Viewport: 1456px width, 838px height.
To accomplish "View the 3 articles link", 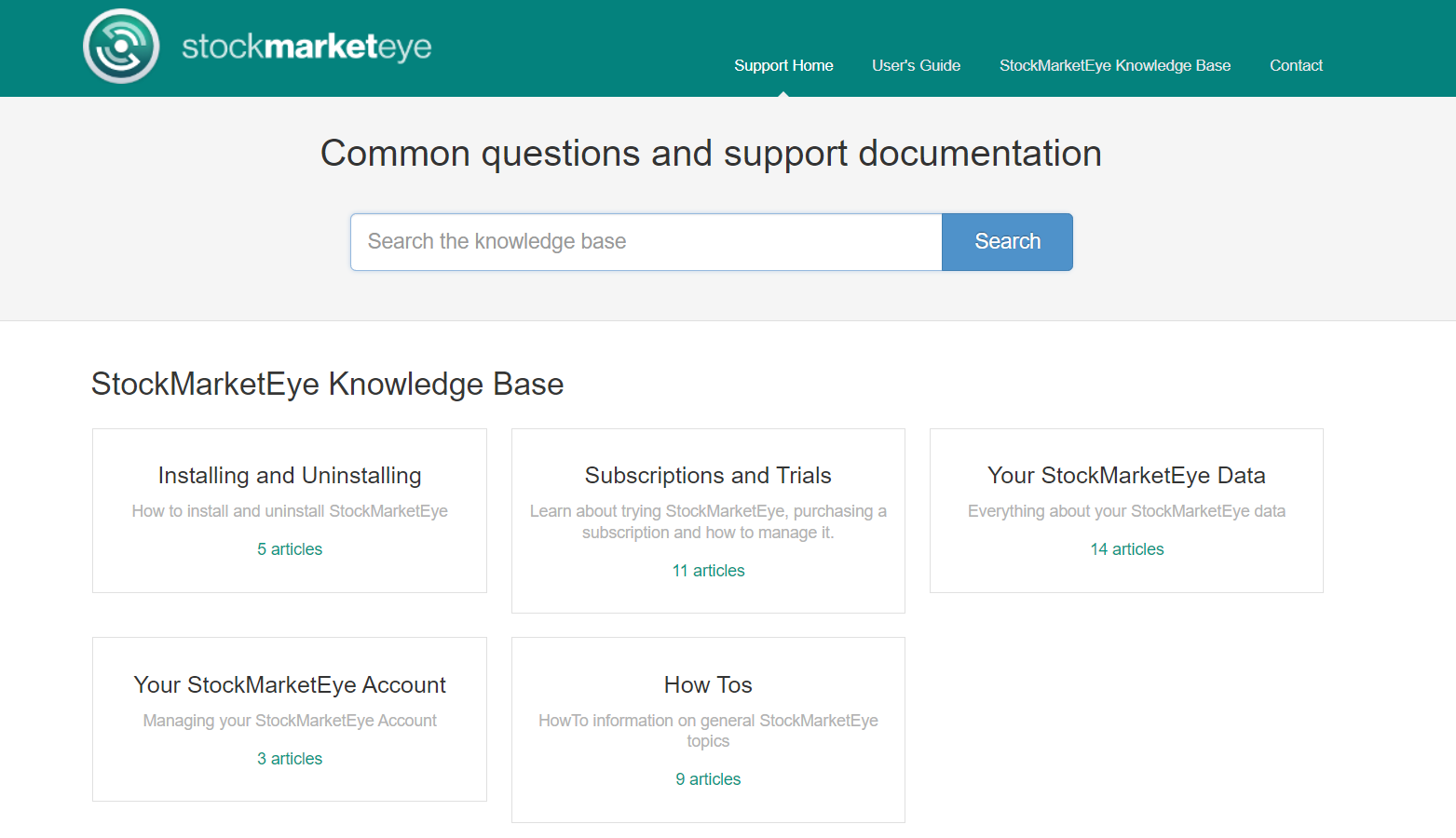I will [290, 759].
